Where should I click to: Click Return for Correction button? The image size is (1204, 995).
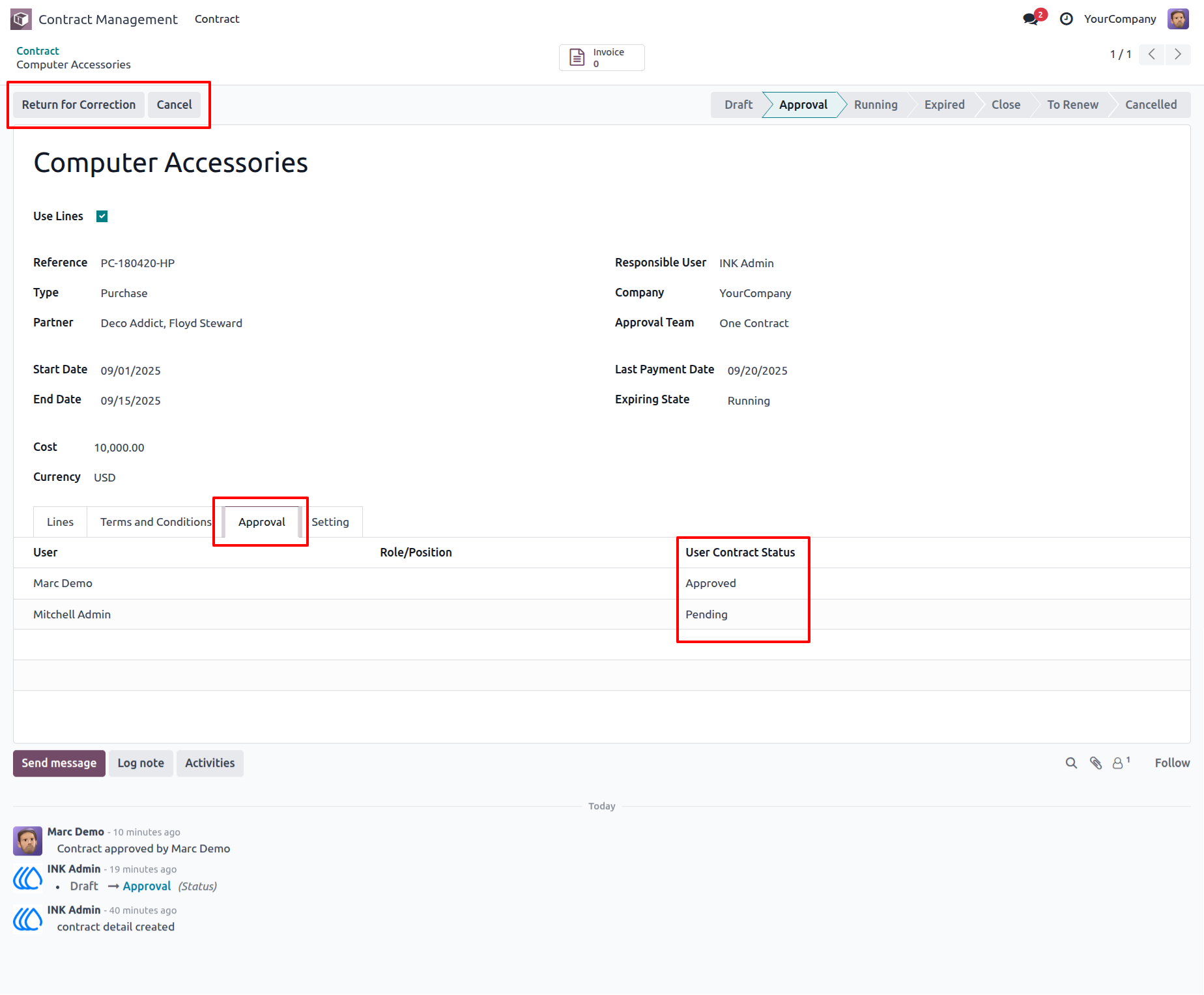pos(79,105)
